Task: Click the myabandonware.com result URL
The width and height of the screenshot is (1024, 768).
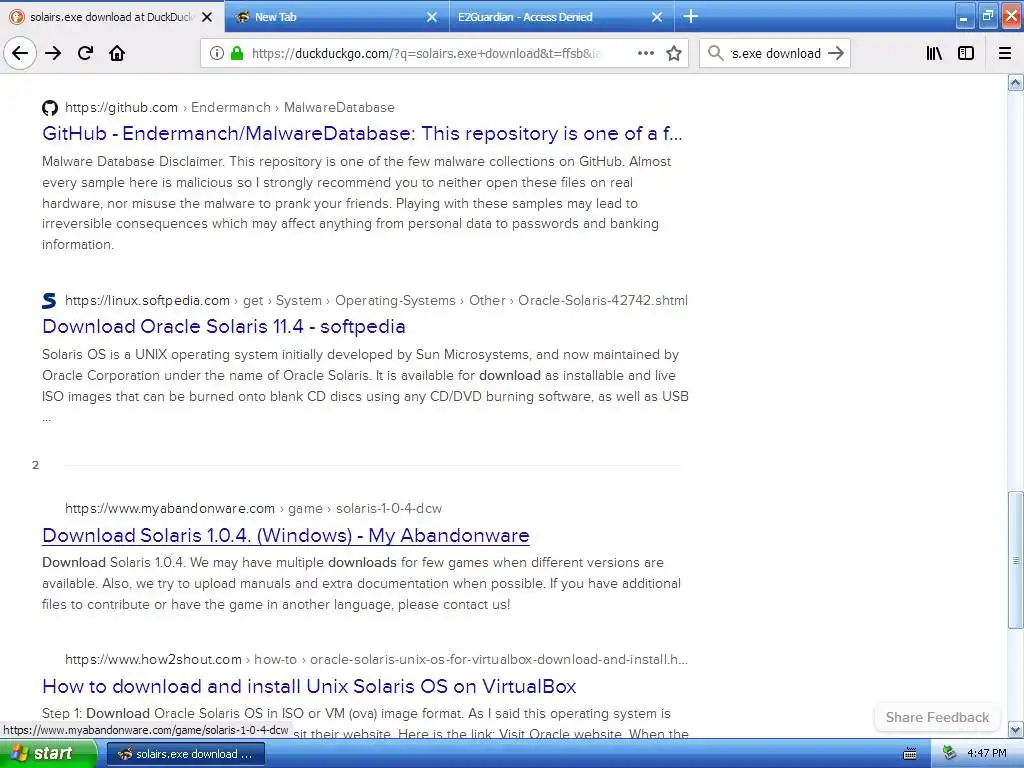Action: coord(253,508)
